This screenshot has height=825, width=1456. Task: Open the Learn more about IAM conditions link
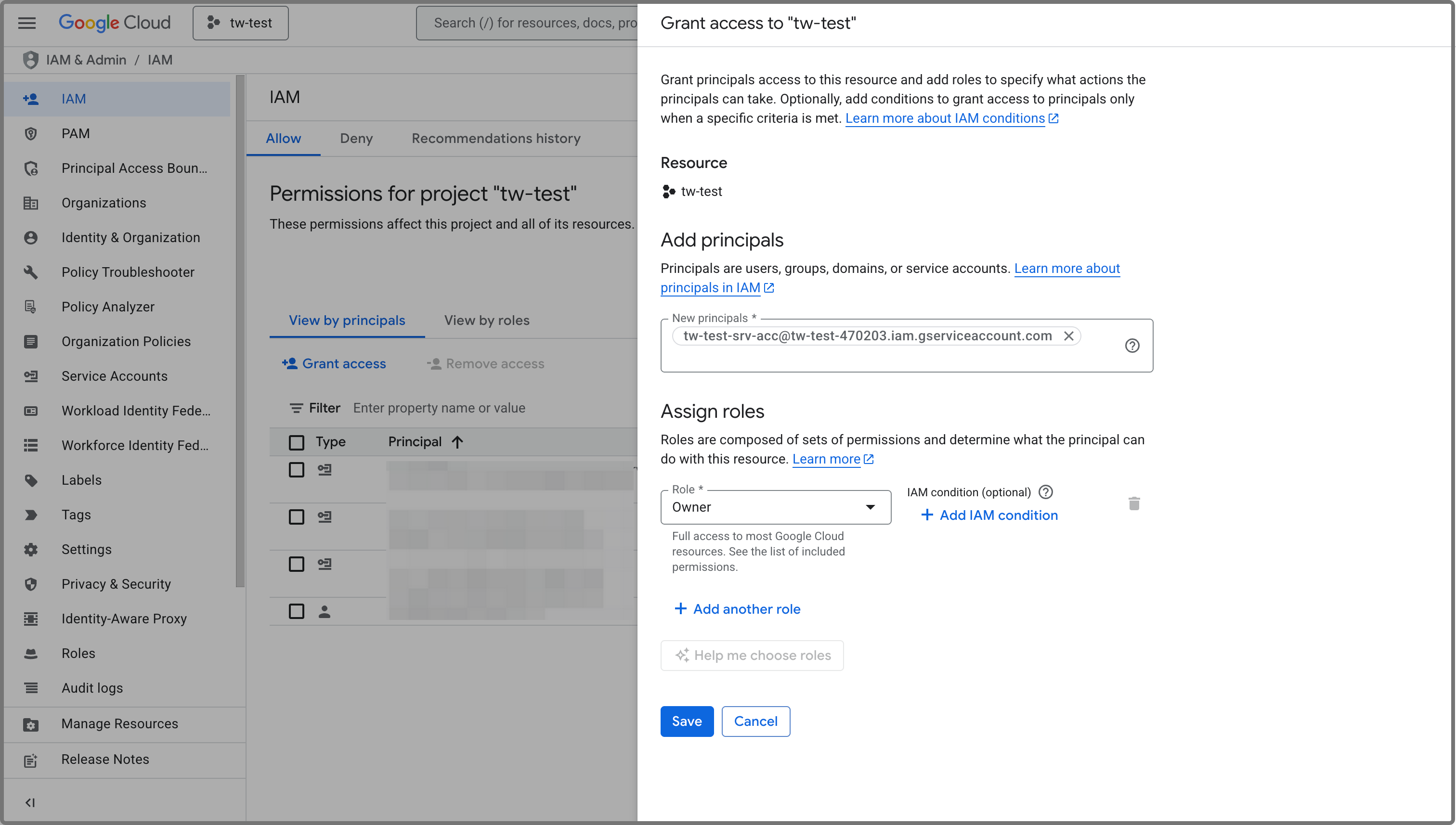pos(945,118)
